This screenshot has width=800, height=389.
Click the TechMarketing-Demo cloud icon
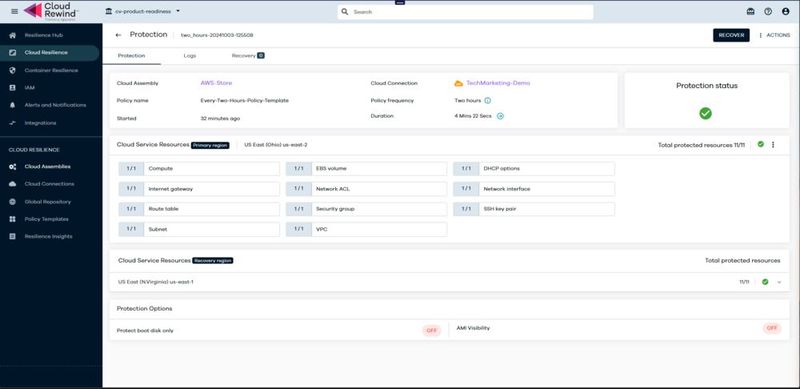point(458,83)
